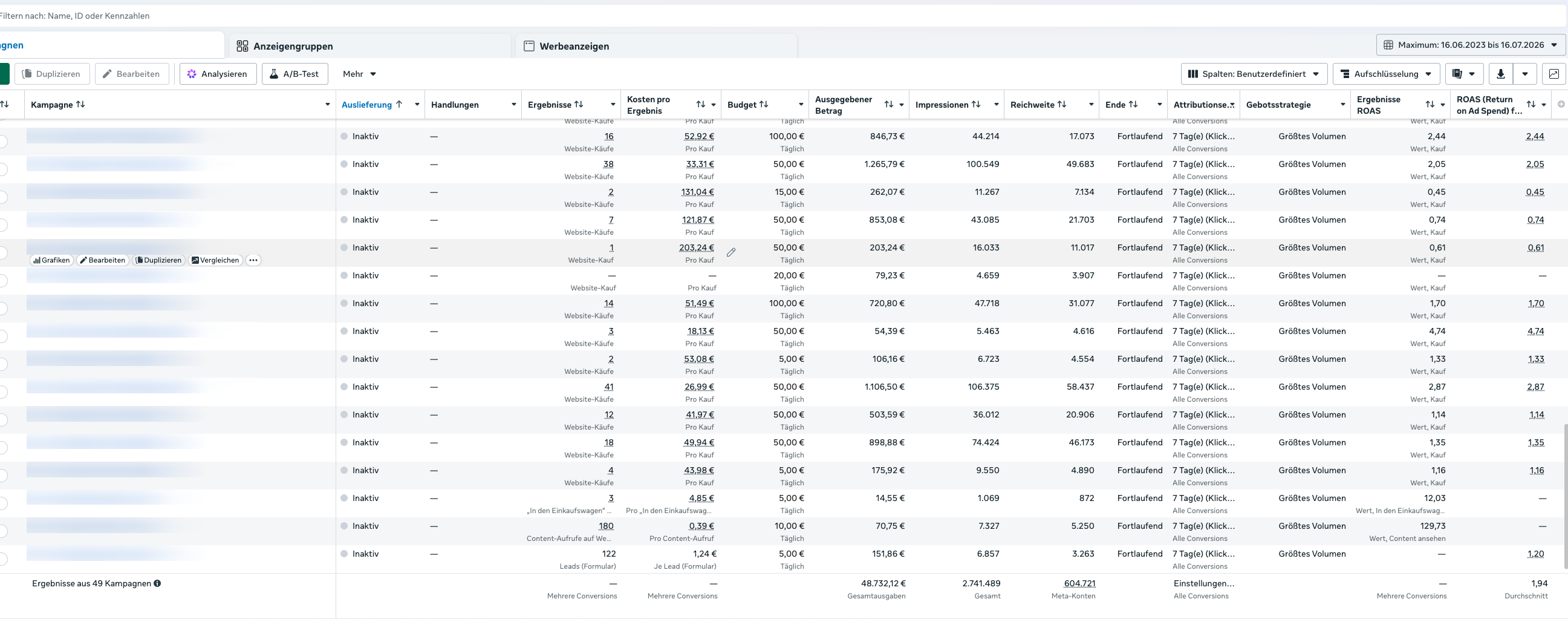The height and width of the screenshot is (619, 1568).
Task: Expand the Spalten: Benutzerdefiniert dropdown
Action: [x=1254, y=74]
